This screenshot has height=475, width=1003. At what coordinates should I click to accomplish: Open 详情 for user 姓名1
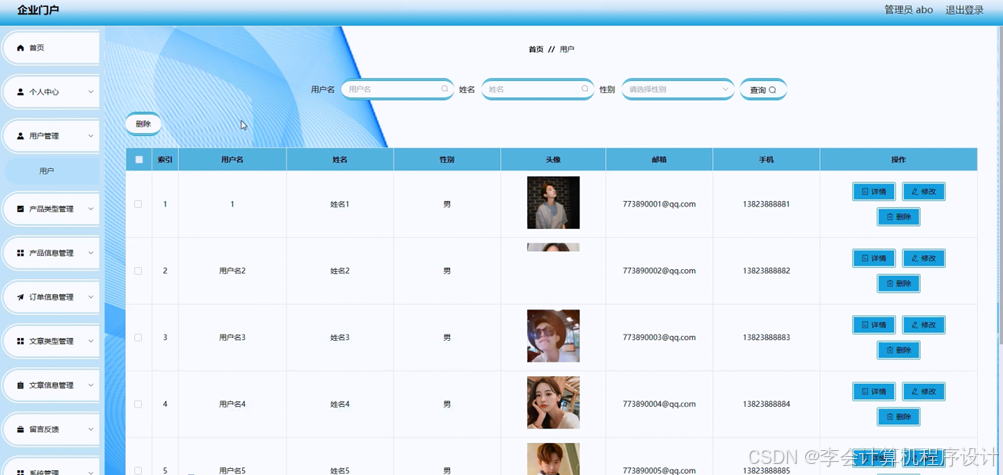tap(874, 192)
